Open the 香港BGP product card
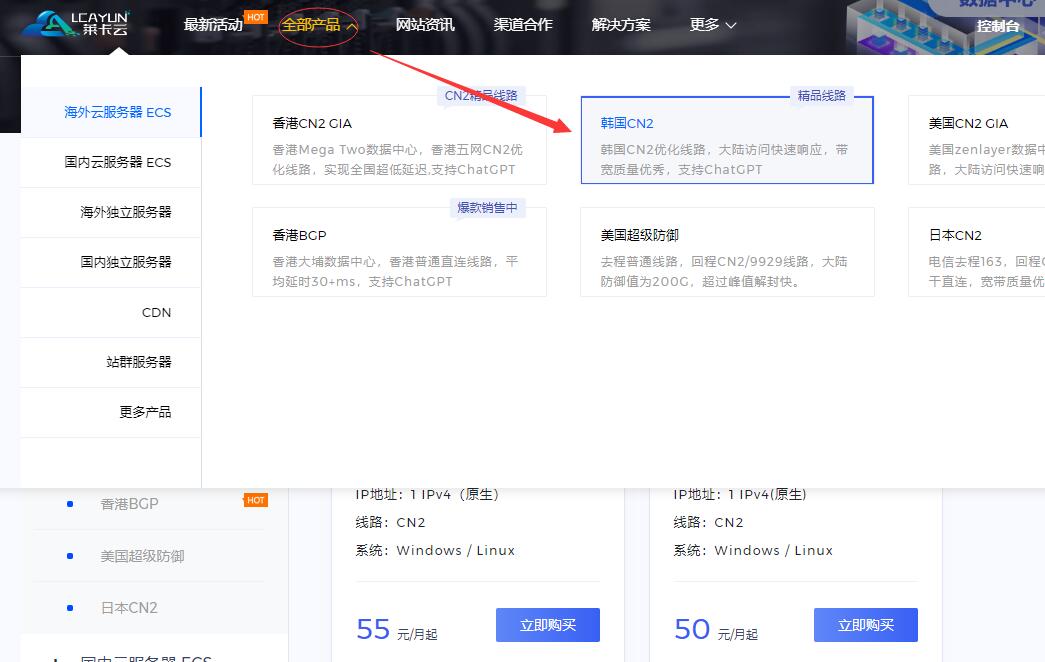 (399, 252)
